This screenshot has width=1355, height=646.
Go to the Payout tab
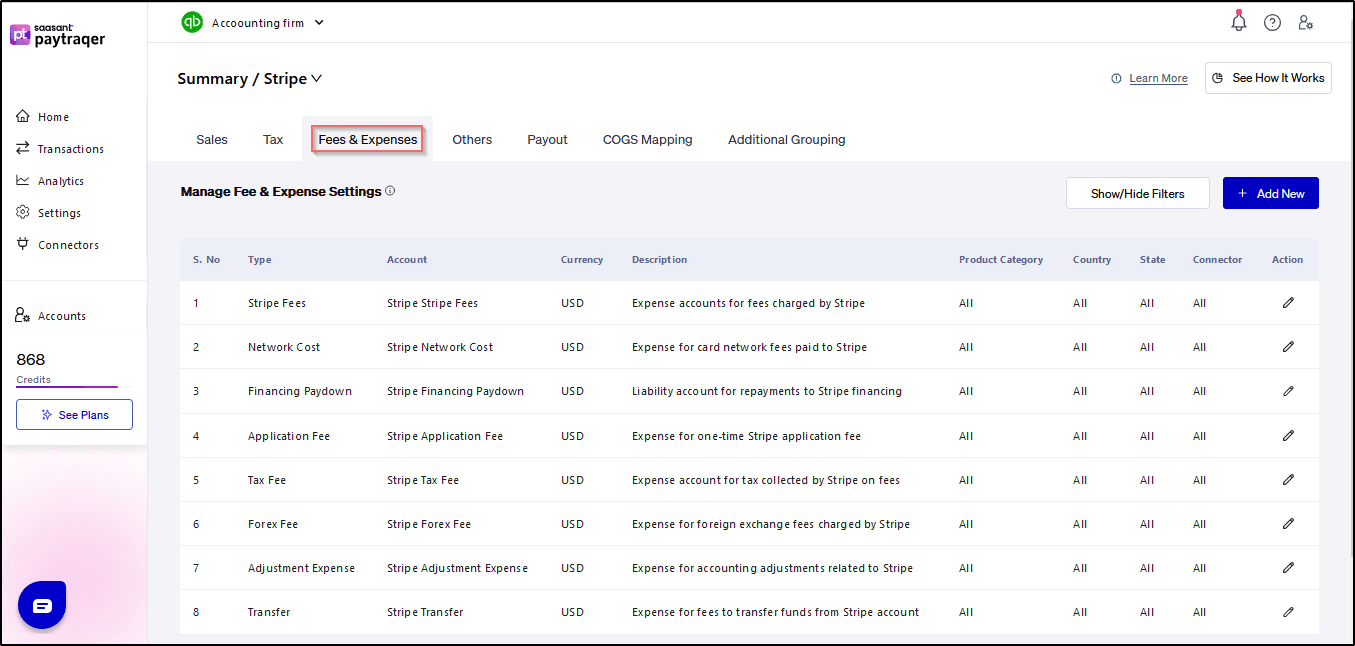(x=548, y=140)
